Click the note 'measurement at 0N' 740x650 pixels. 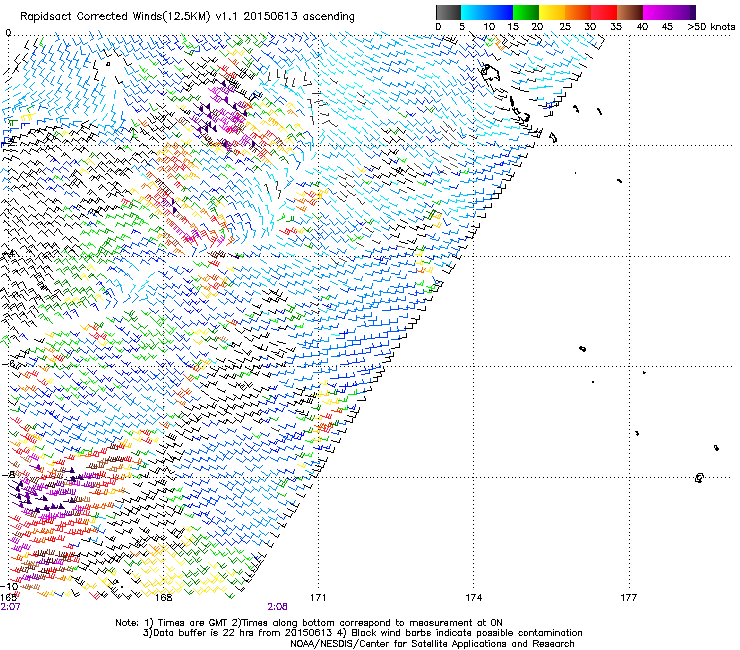[457, 623]
